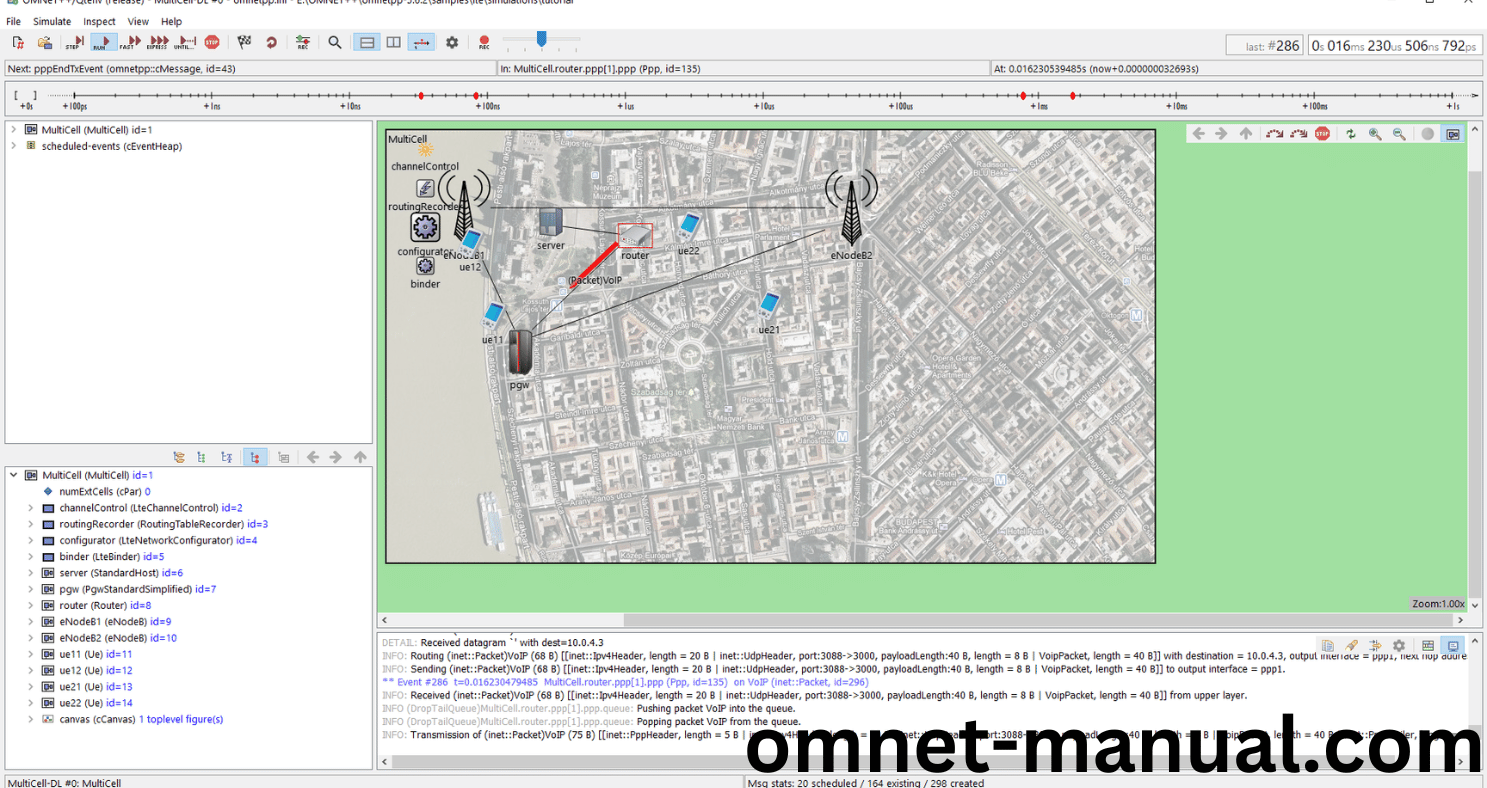
Task: Rebuild the network with the red arrow icon
Action: (x=271, y=42)
